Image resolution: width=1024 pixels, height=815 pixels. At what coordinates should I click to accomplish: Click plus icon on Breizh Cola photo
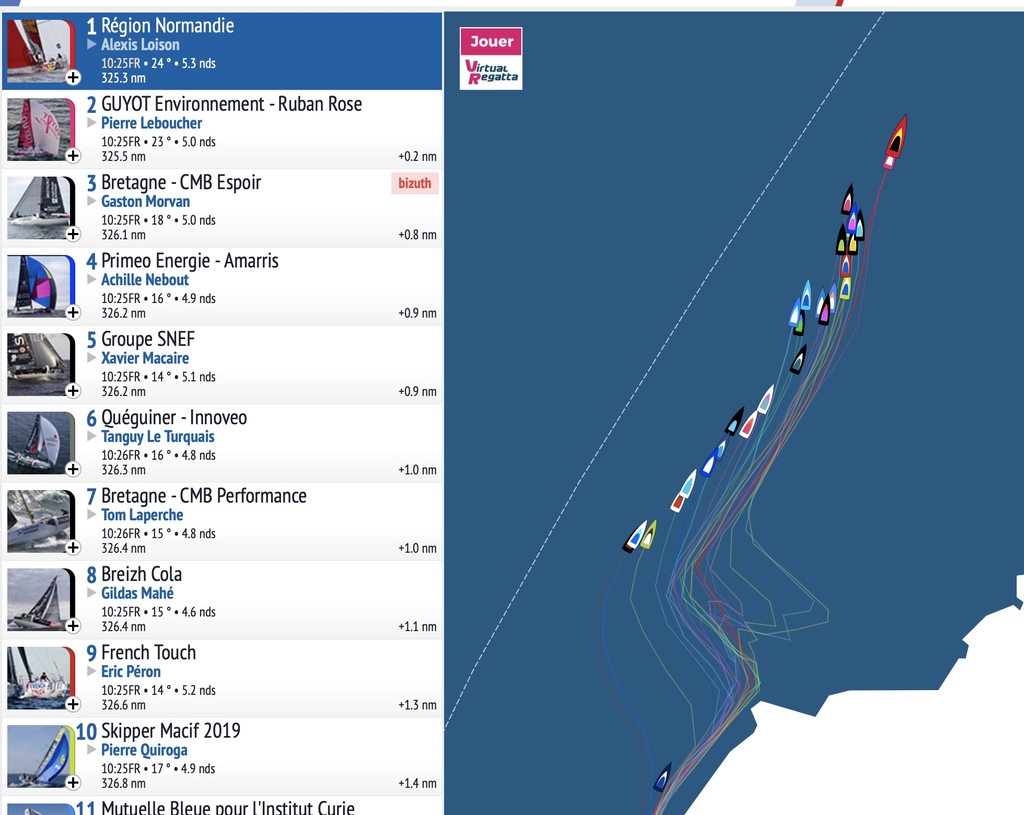(x=73, y=626)
